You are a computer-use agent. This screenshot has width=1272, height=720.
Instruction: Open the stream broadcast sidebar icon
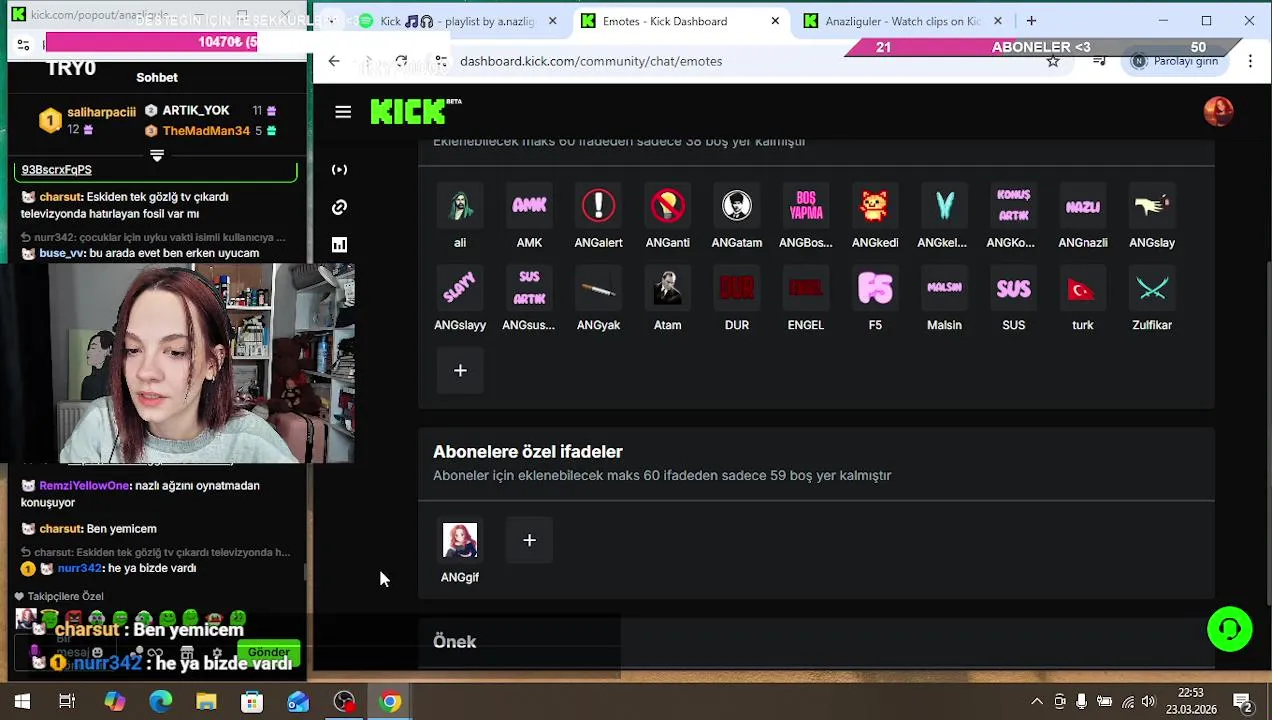[x=340, y=170]
